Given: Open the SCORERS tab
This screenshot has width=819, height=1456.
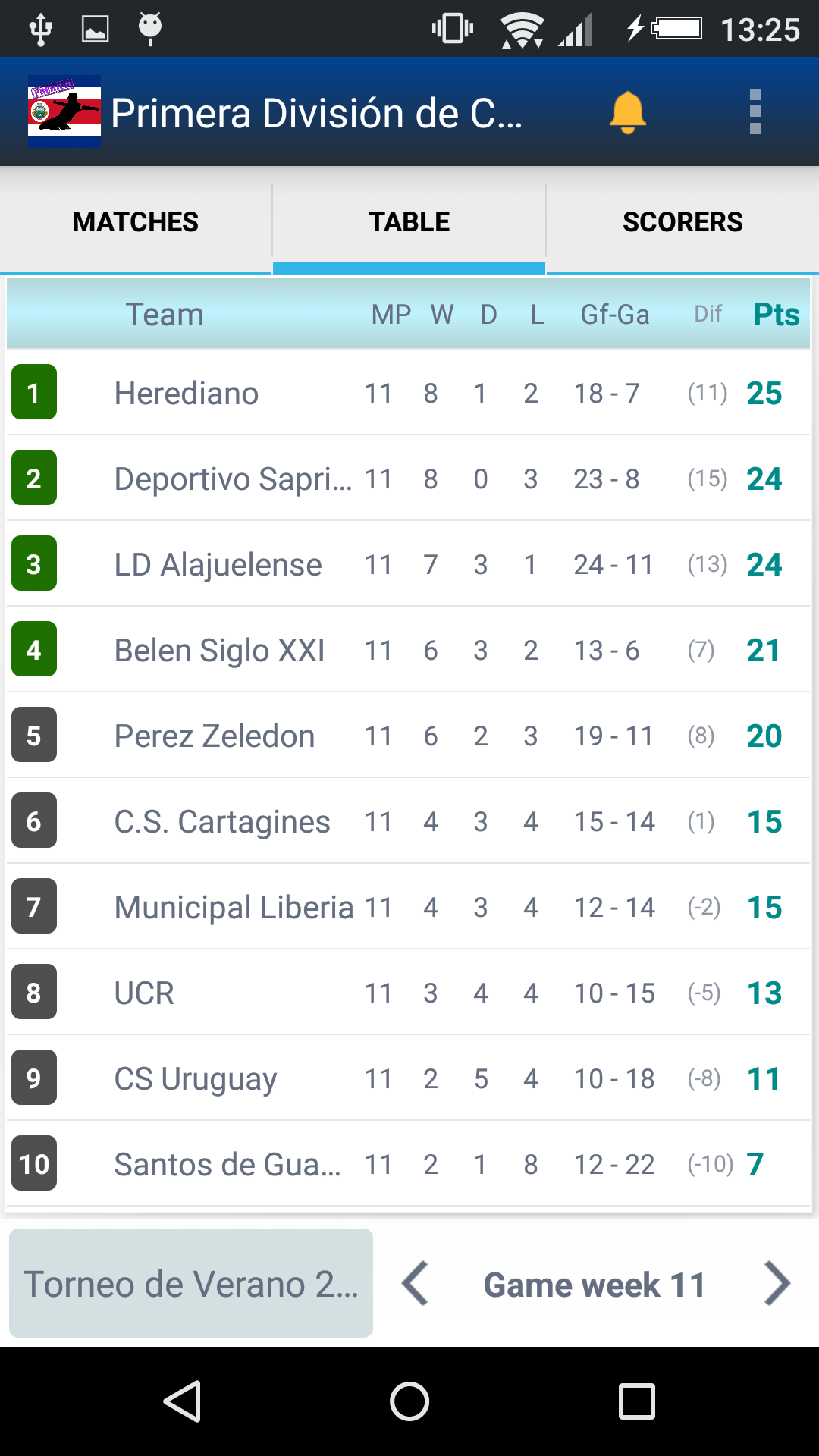Looking at the screenshot, I should tap(682, 221).
